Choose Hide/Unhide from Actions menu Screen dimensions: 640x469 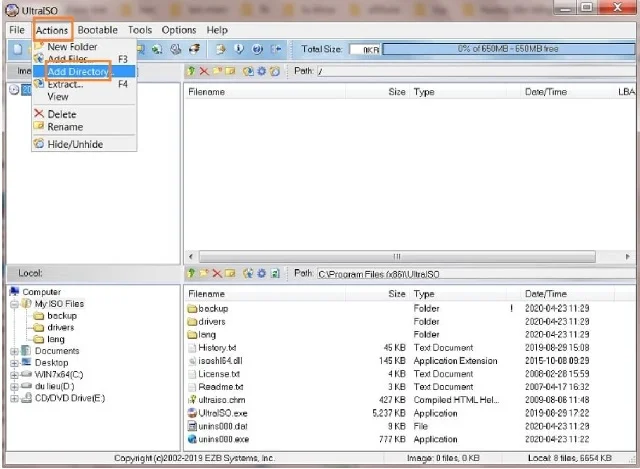[x=84, y=144]
